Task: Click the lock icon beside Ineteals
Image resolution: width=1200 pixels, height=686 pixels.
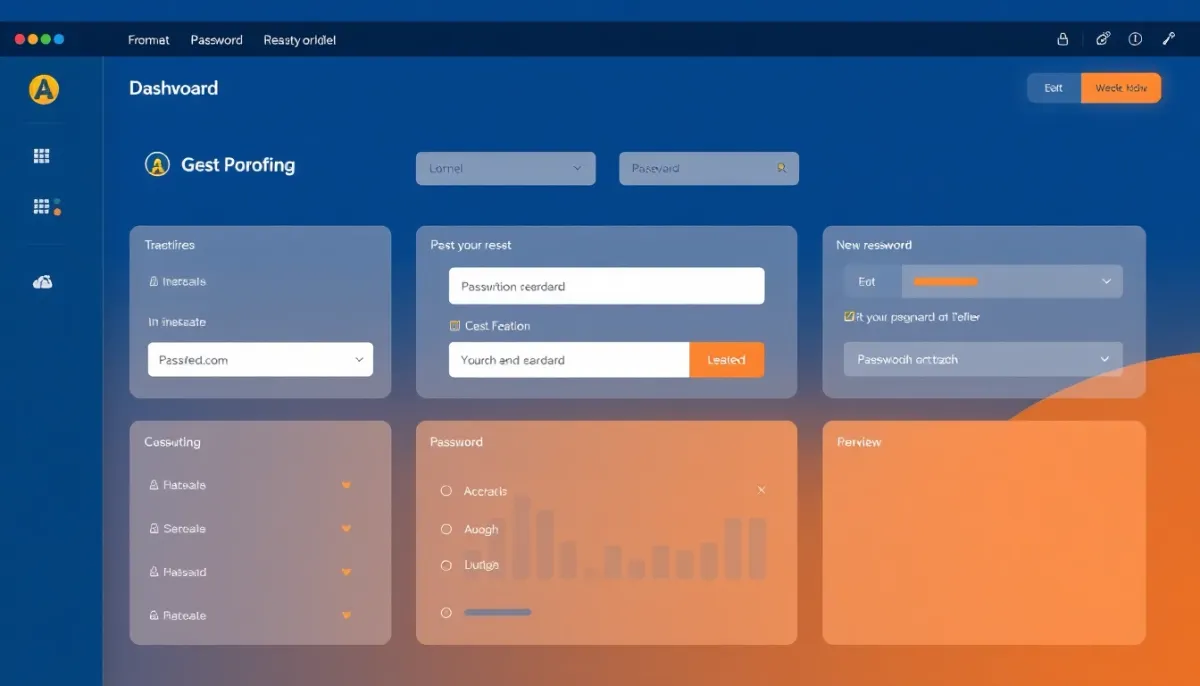Action: click(153, 282)
